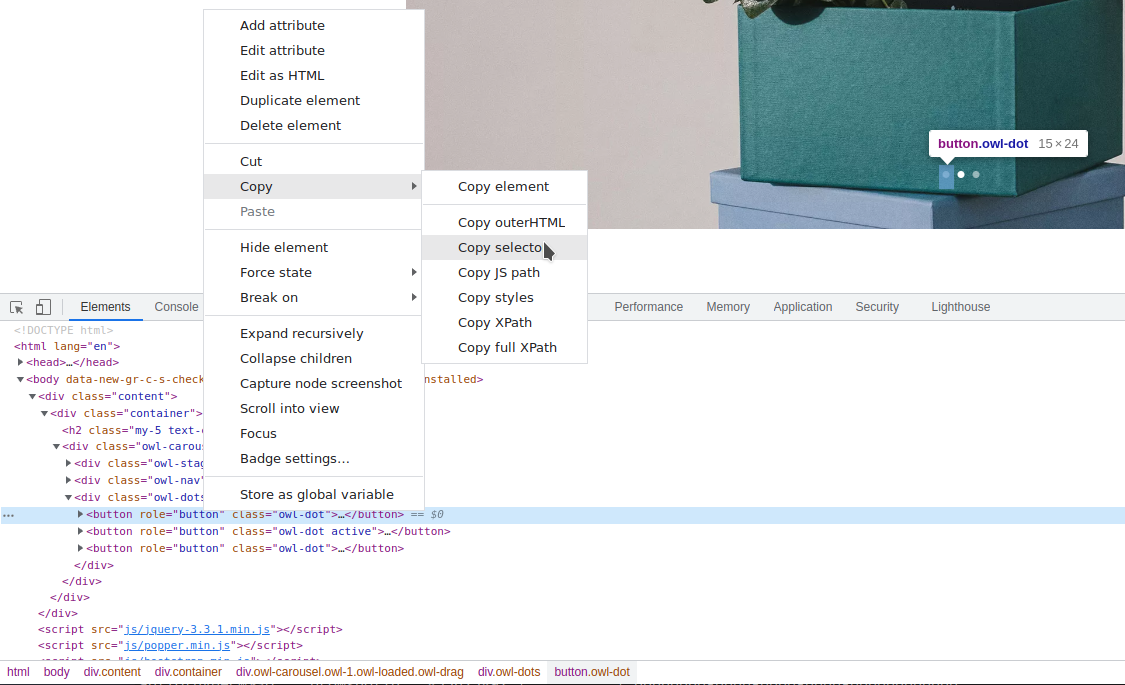Choose Delete element
This screenshot has height=685, width=1125.
click(314, 126)
